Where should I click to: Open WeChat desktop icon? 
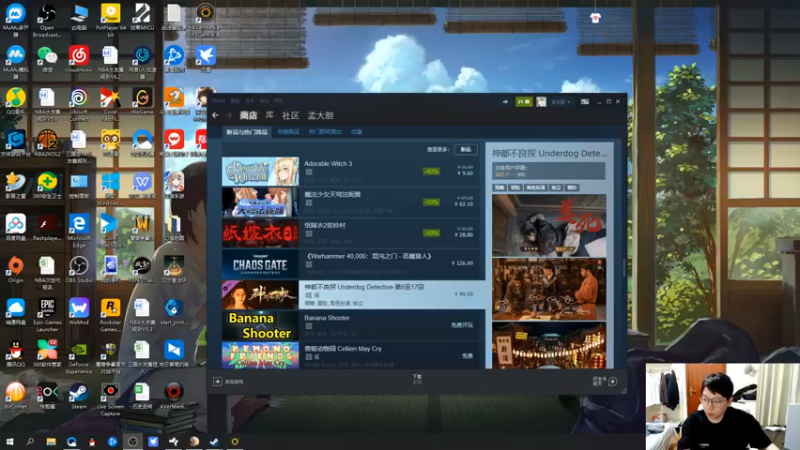pos(47,59)
